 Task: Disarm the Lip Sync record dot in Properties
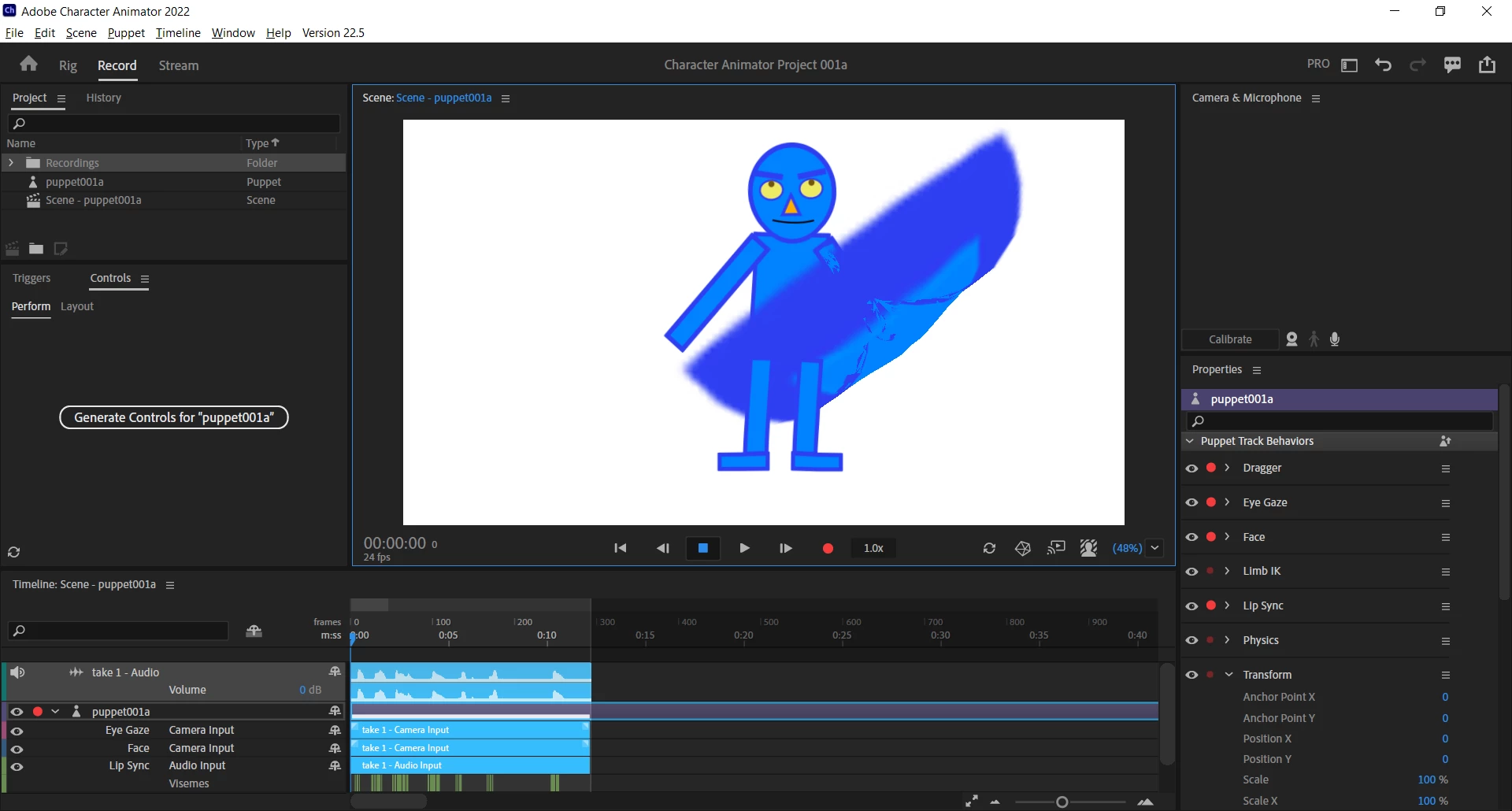1211,605
